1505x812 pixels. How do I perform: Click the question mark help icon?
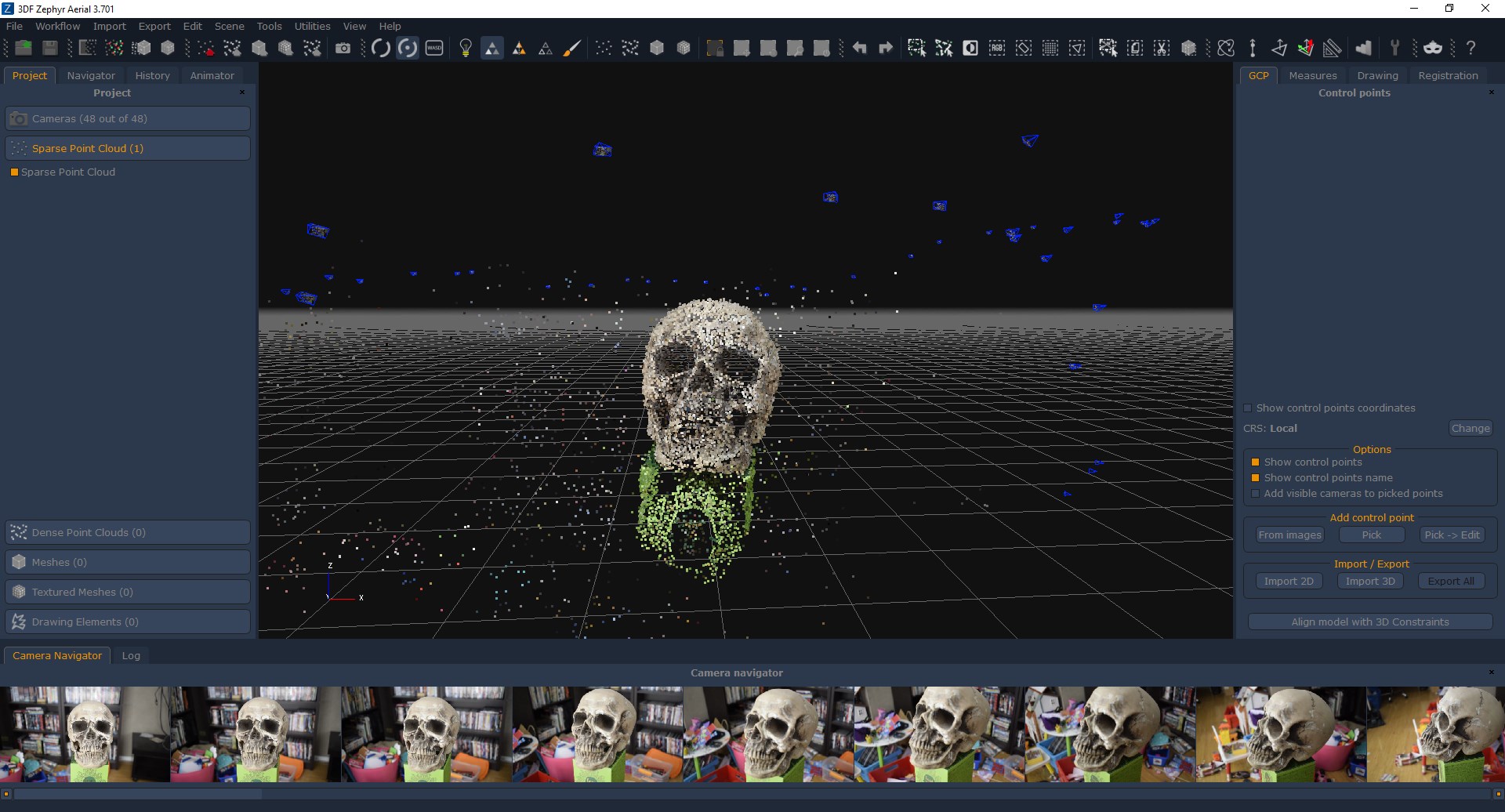click(1471, 48)
